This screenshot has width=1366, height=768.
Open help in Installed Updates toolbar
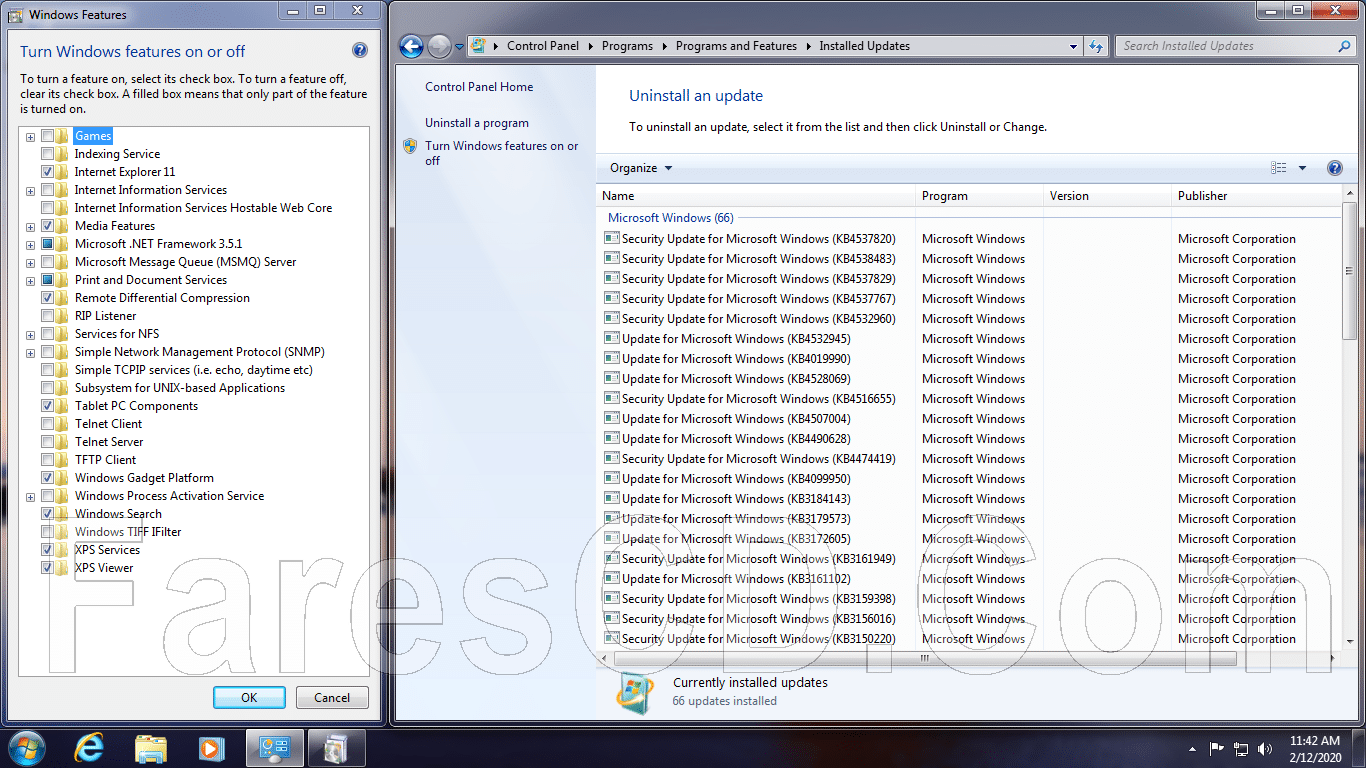1334,168
